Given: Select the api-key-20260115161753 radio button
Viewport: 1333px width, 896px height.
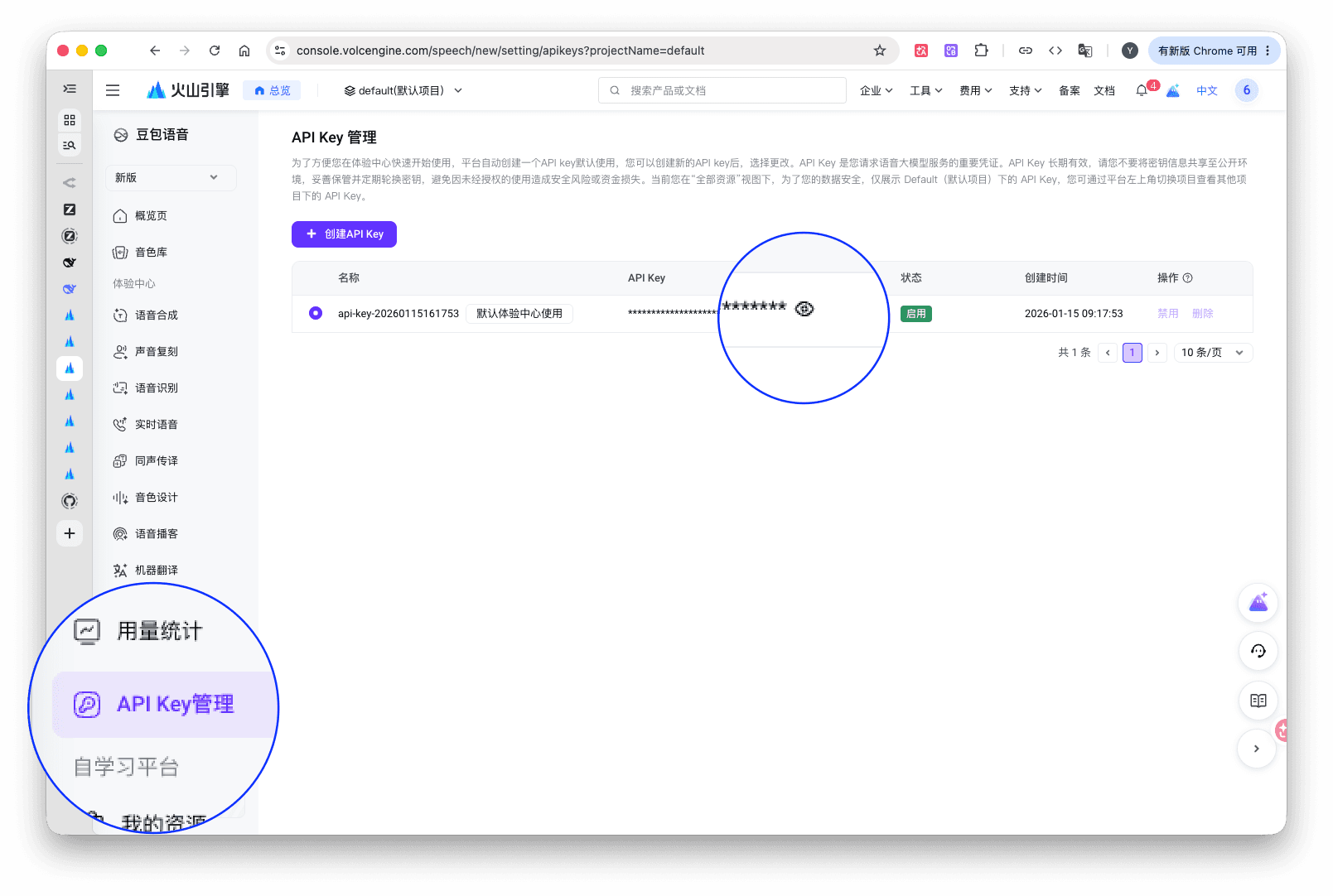Looking at the screenshot, I should point(316,313).
